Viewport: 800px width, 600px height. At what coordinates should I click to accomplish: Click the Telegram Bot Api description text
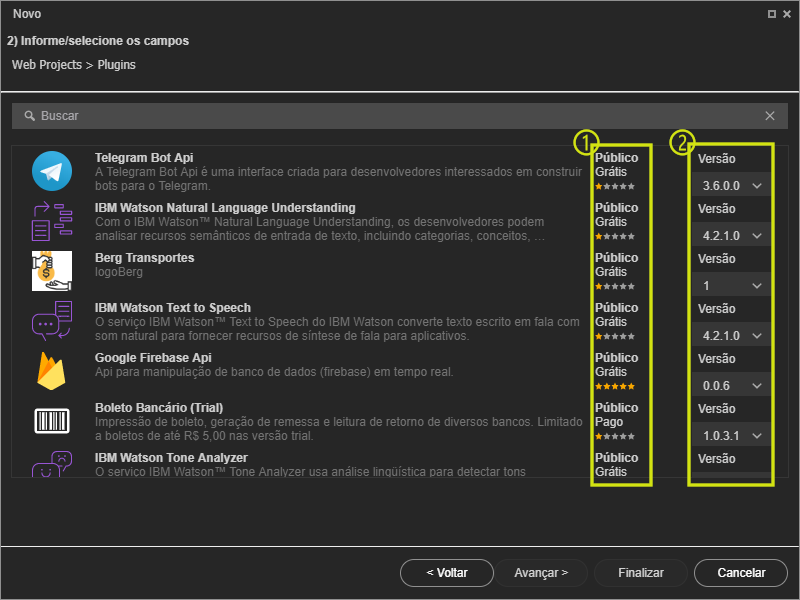(338, 179)
